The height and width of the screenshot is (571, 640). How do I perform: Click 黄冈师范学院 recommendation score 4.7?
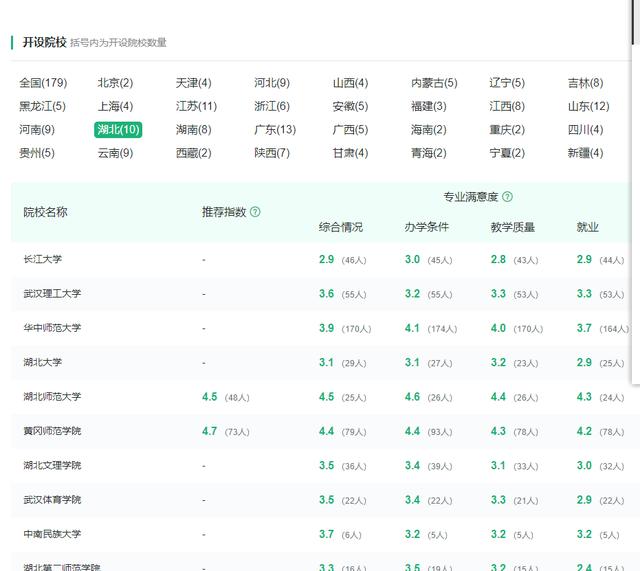210,431
